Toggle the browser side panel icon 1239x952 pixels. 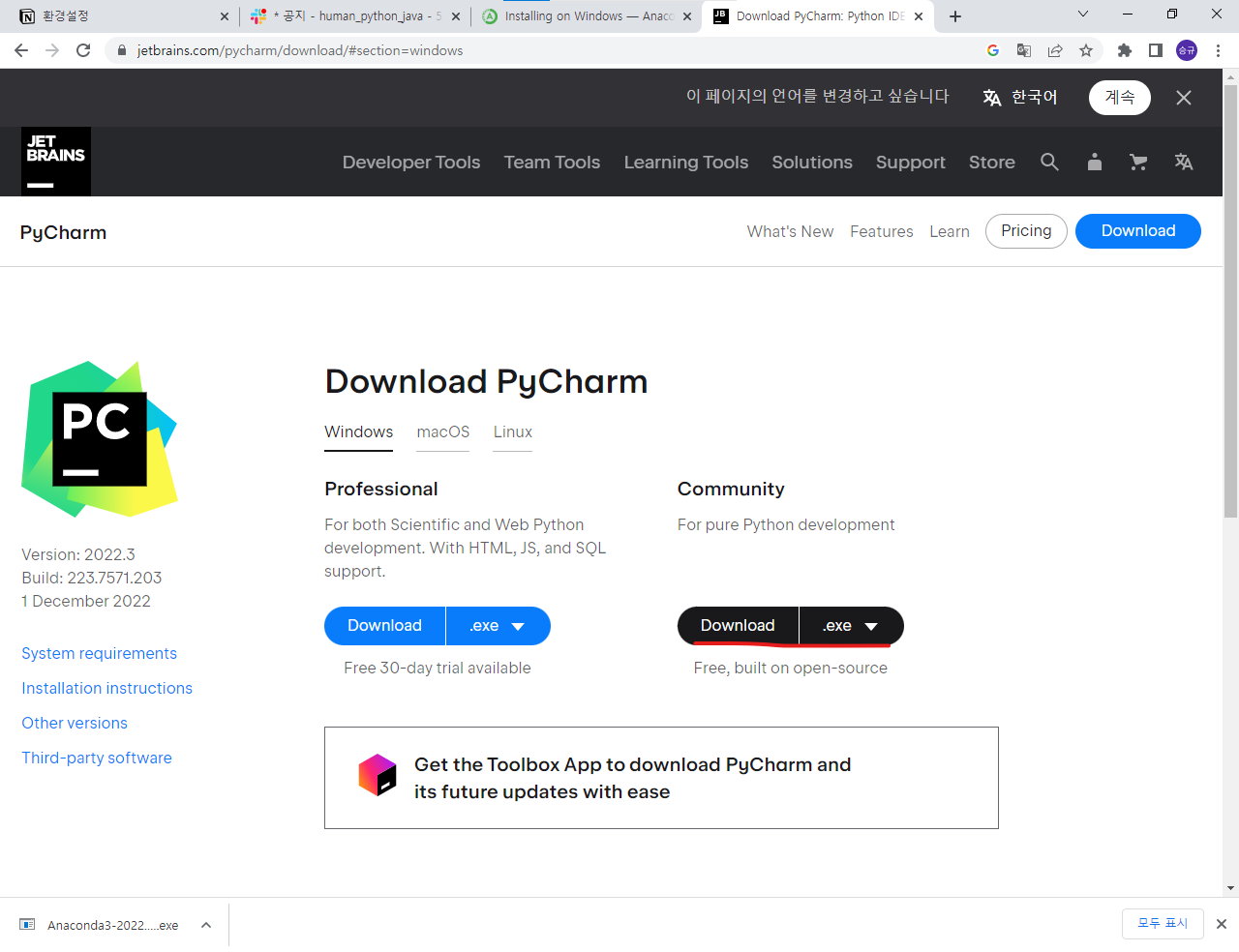point(1155,50)
